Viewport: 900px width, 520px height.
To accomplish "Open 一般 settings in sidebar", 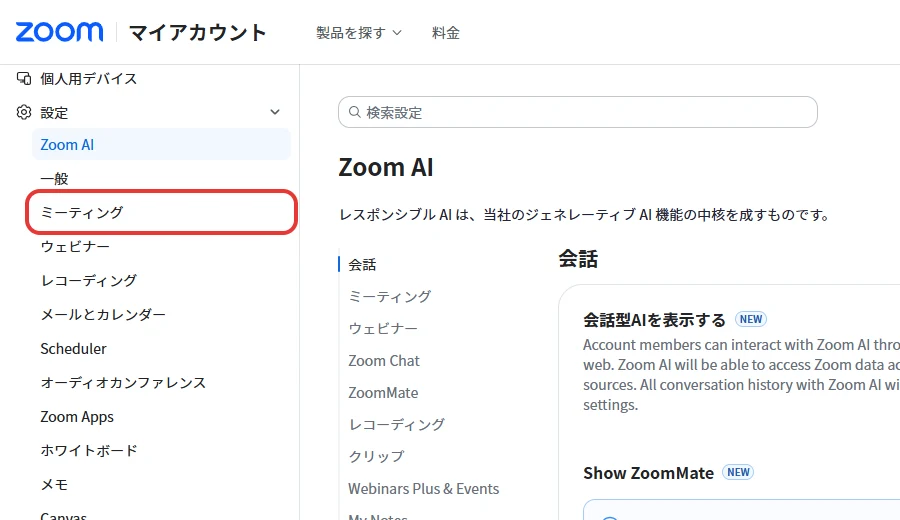I will click(x=55, y=178).
